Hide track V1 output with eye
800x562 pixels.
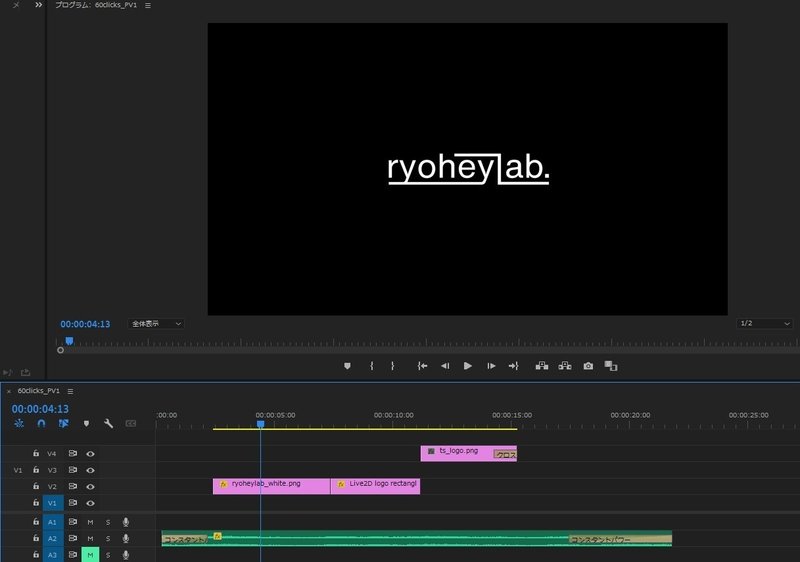coord(90,503)
